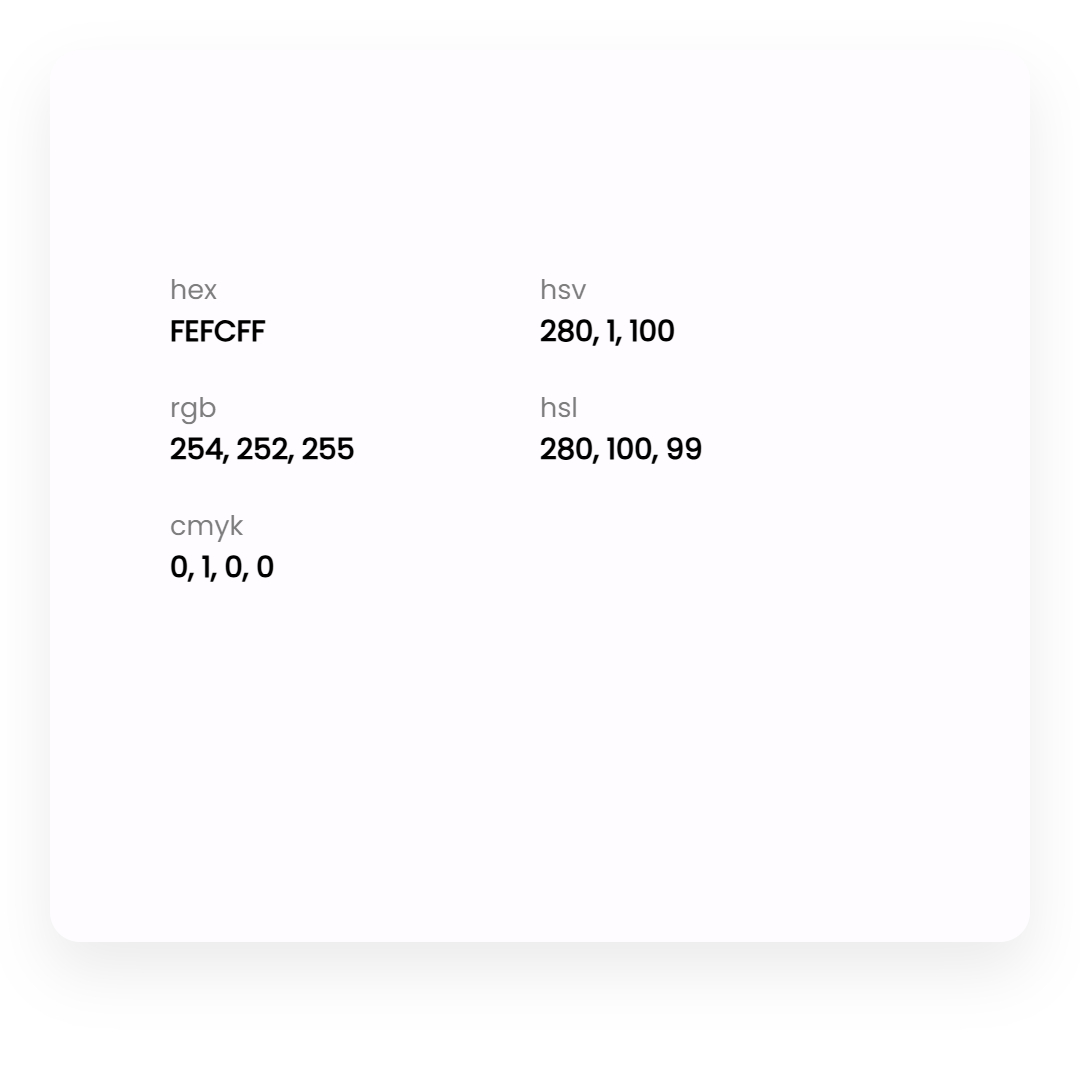Image resolution: width=1080 pixels, height=1080 pixels.
Task: Click the cmyk label
Action: (206, 527)
